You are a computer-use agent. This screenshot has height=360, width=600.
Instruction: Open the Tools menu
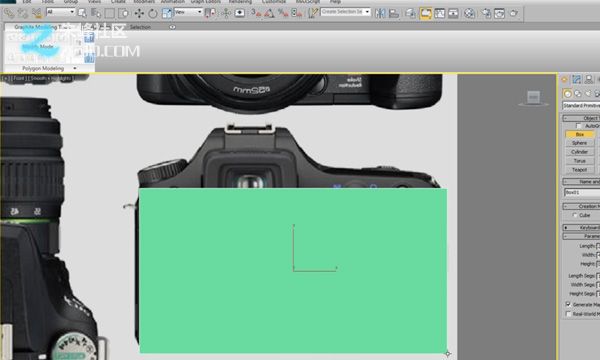(x=48, y=2)
